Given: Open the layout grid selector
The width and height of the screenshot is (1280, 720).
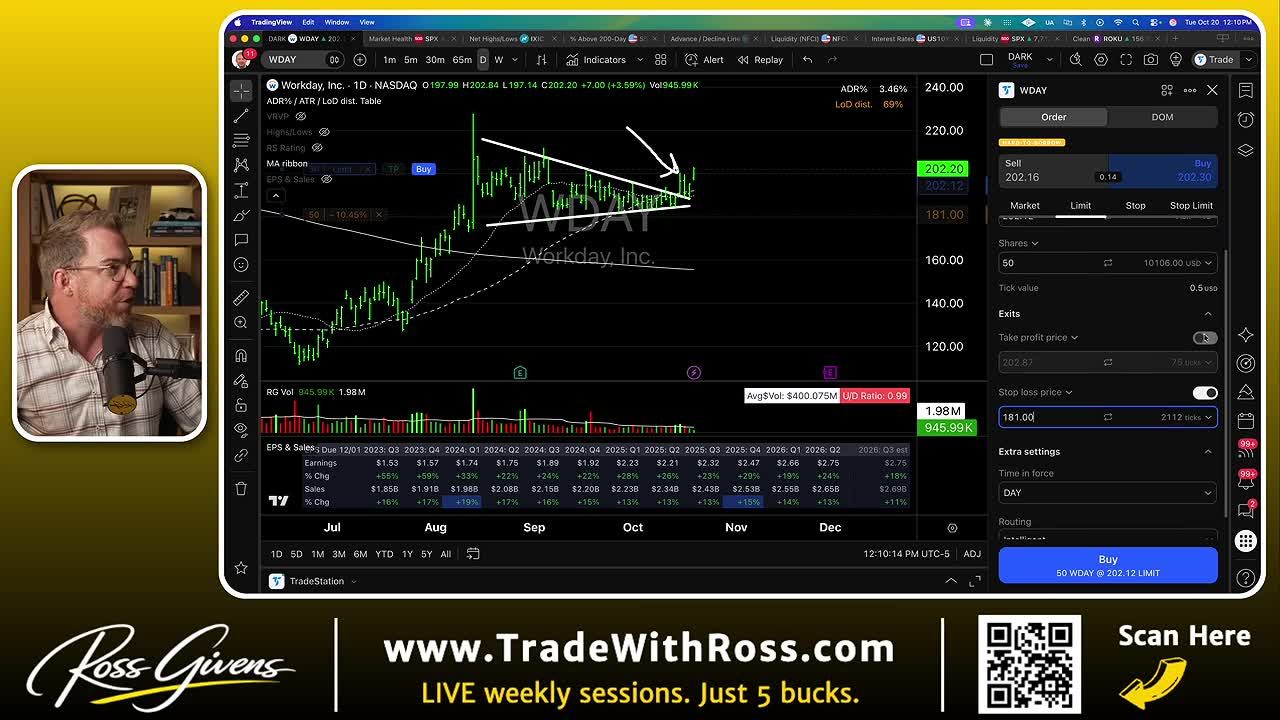Looking at the screenshot, I should pos(660,60).
